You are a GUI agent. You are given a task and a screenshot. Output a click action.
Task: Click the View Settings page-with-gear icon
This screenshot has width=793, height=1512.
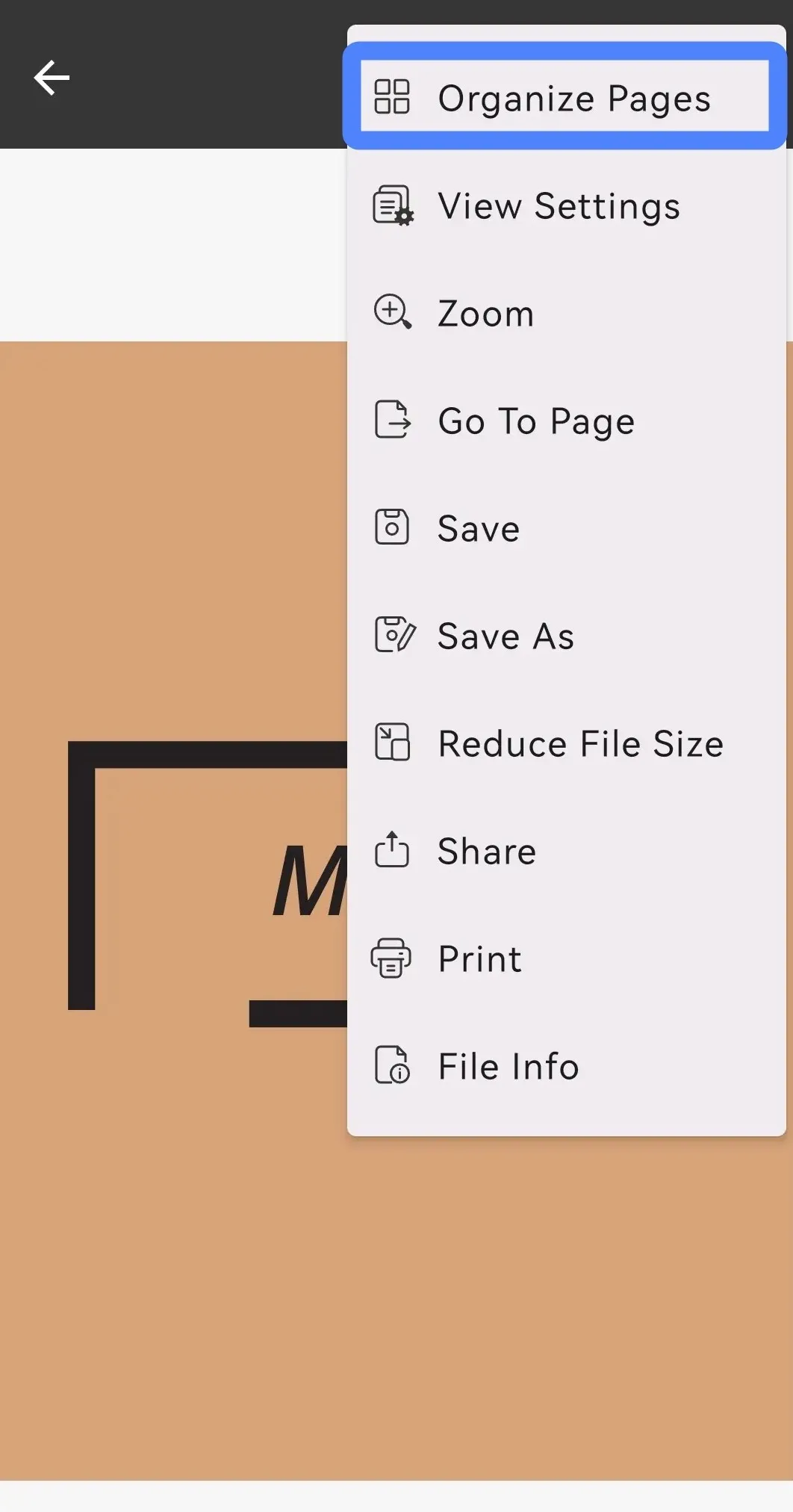(391, 206)
